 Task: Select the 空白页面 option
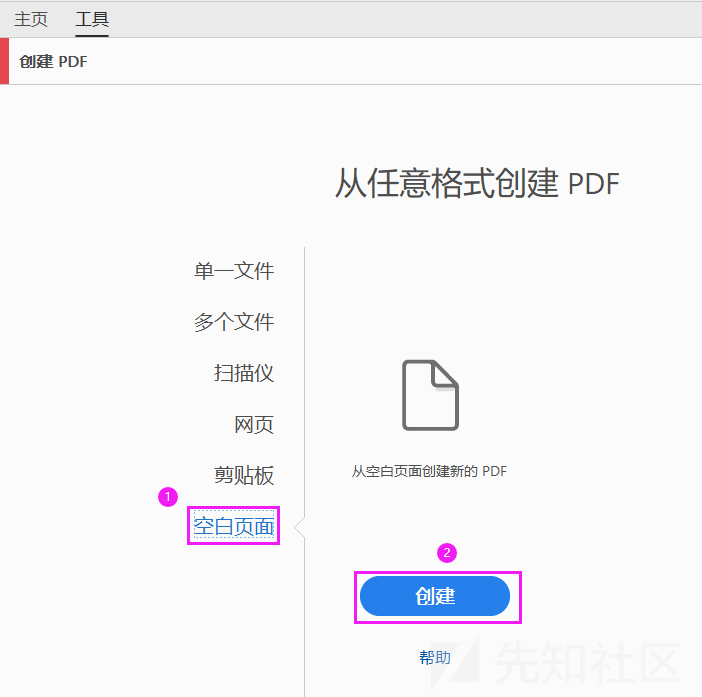click(234, 526)
